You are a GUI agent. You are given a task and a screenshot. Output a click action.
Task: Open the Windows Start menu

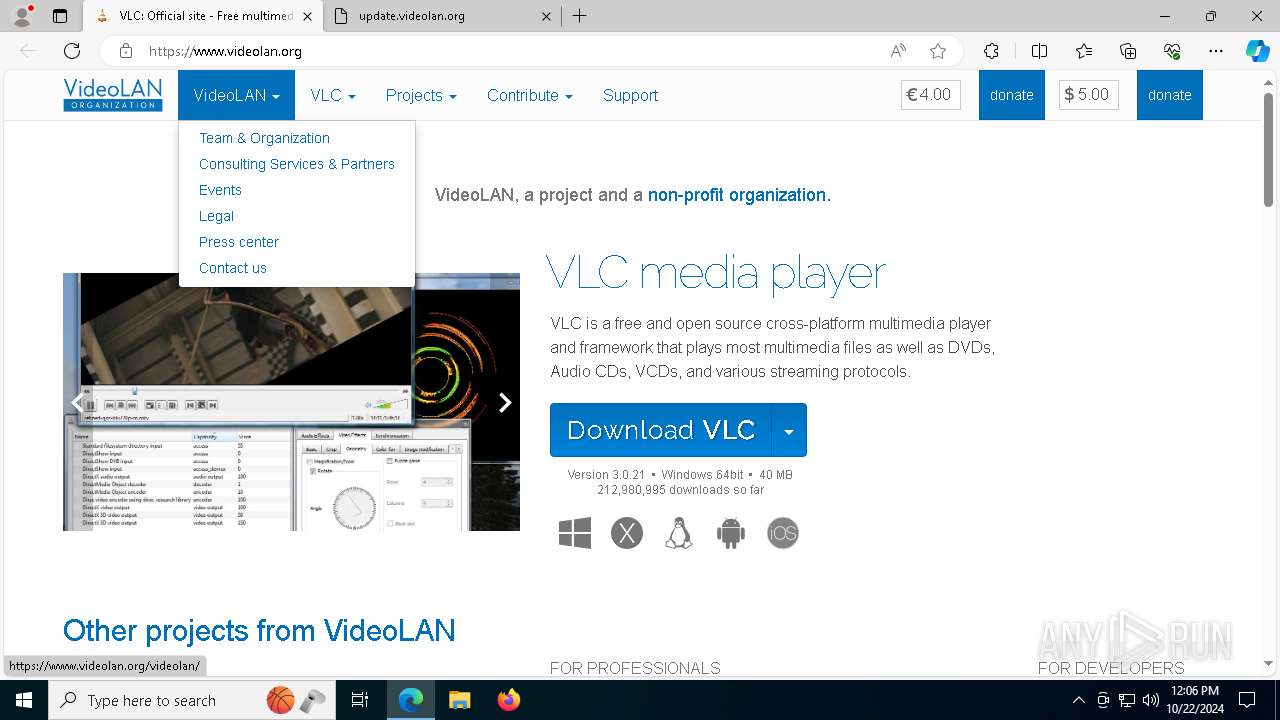[24, 700]
